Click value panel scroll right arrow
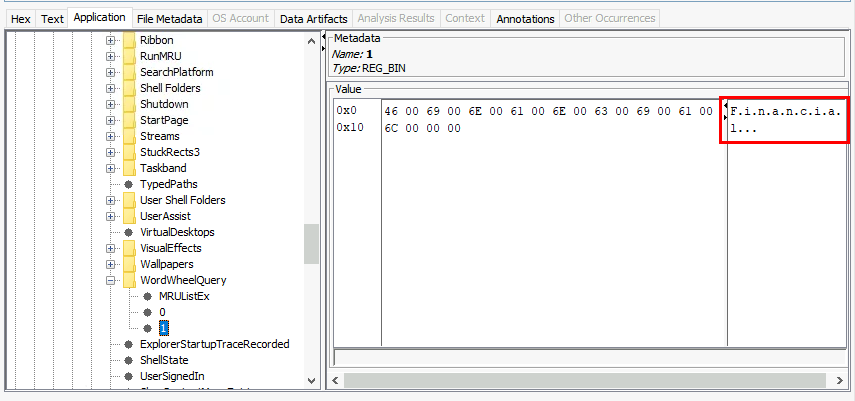 840,380
